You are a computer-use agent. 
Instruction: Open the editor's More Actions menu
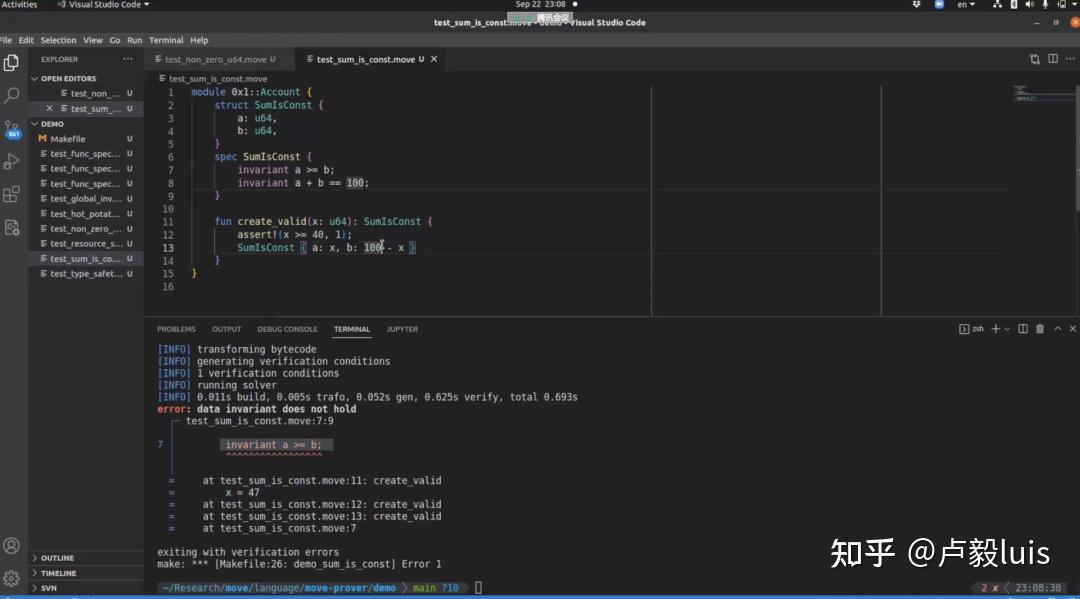click(1070, 59)
